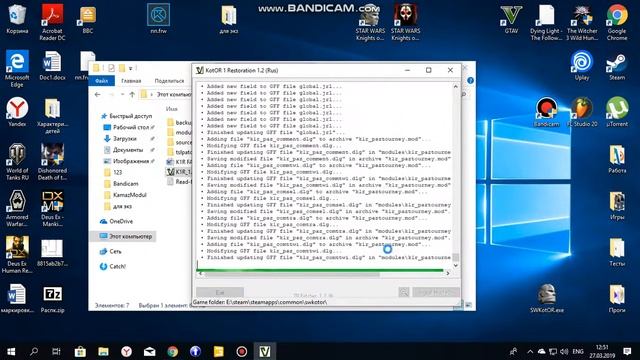The height and width of the screenshot is (360, 640).
Task: Open Dishonored Death of the Outsider shortcut
Action: (52, 162)
